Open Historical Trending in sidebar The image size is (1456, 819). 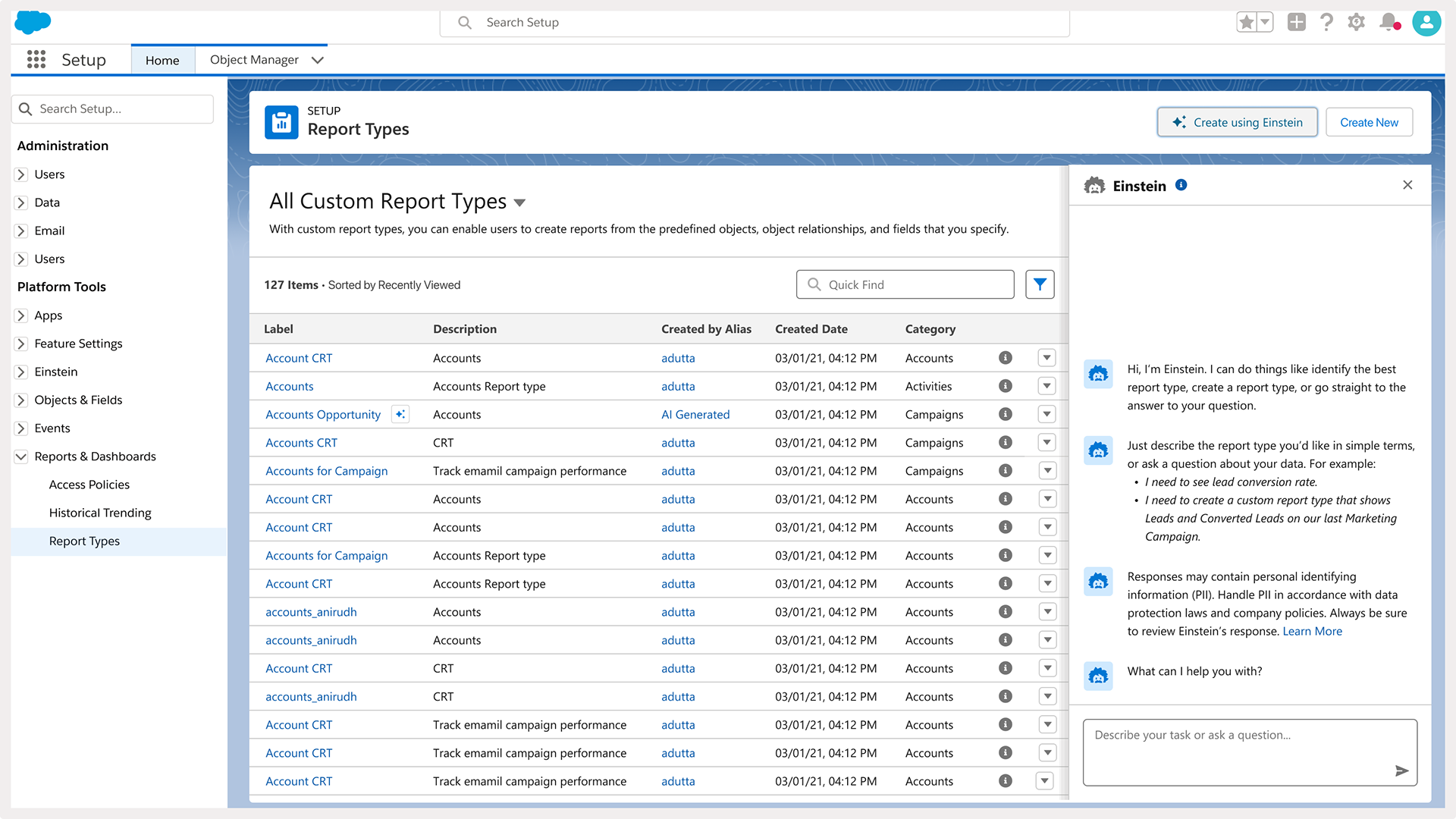pyautogui.click(x=100, y=513)
